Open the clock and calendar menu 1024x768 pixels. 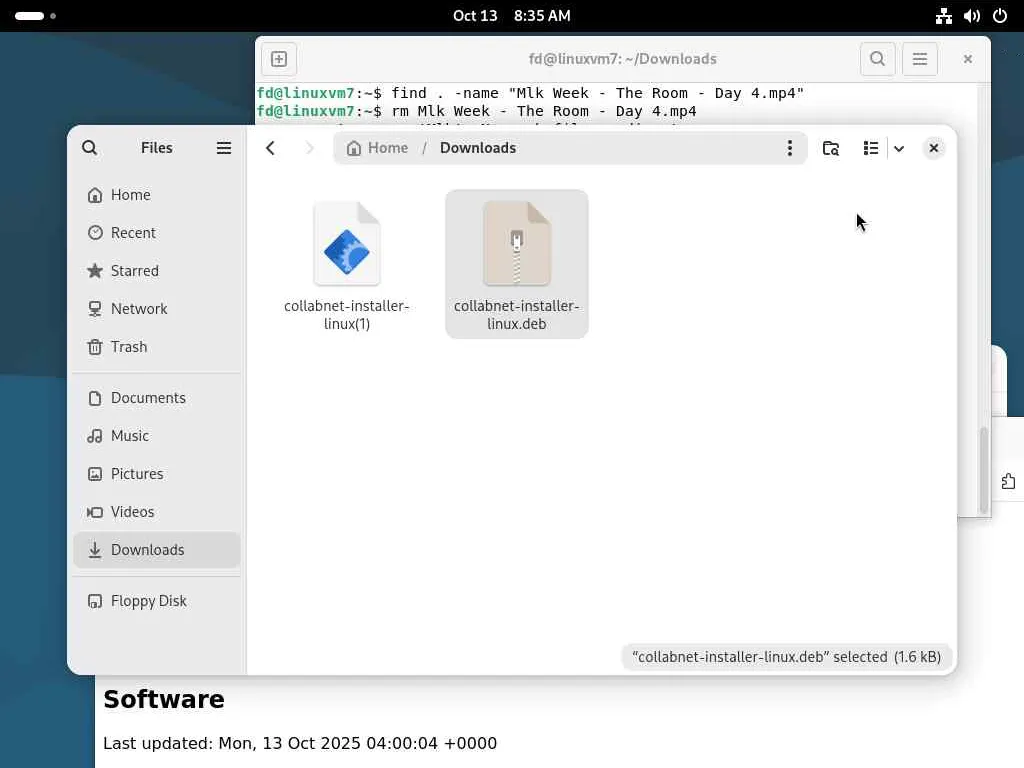click(512, 16)
